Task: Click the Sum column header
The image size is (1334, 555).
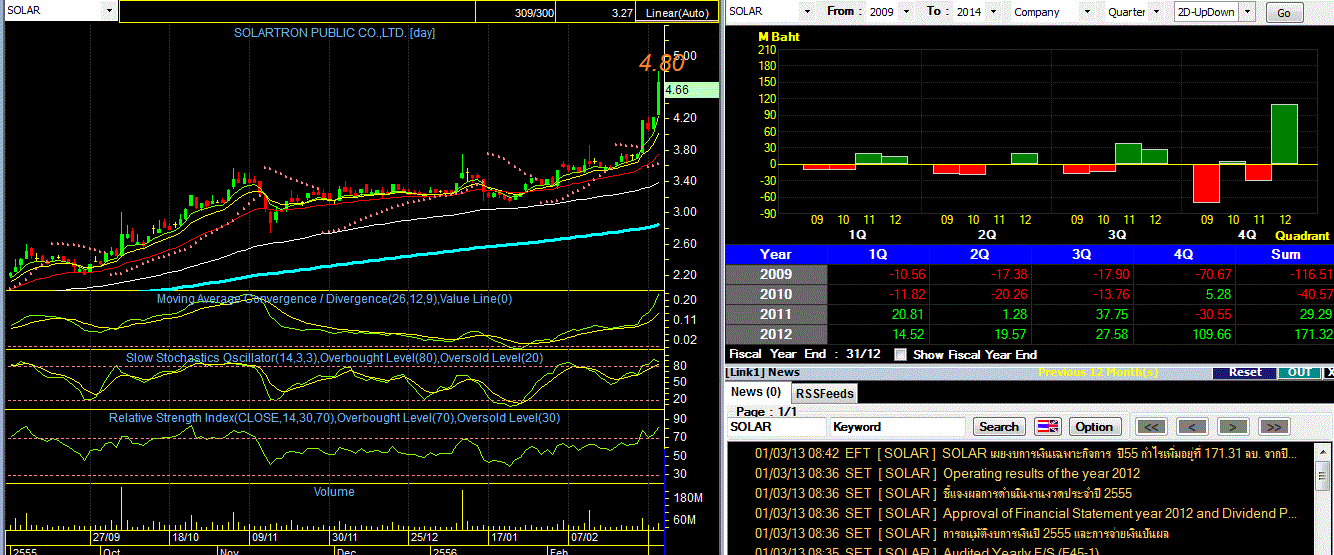Action: tap(1285, 254)
